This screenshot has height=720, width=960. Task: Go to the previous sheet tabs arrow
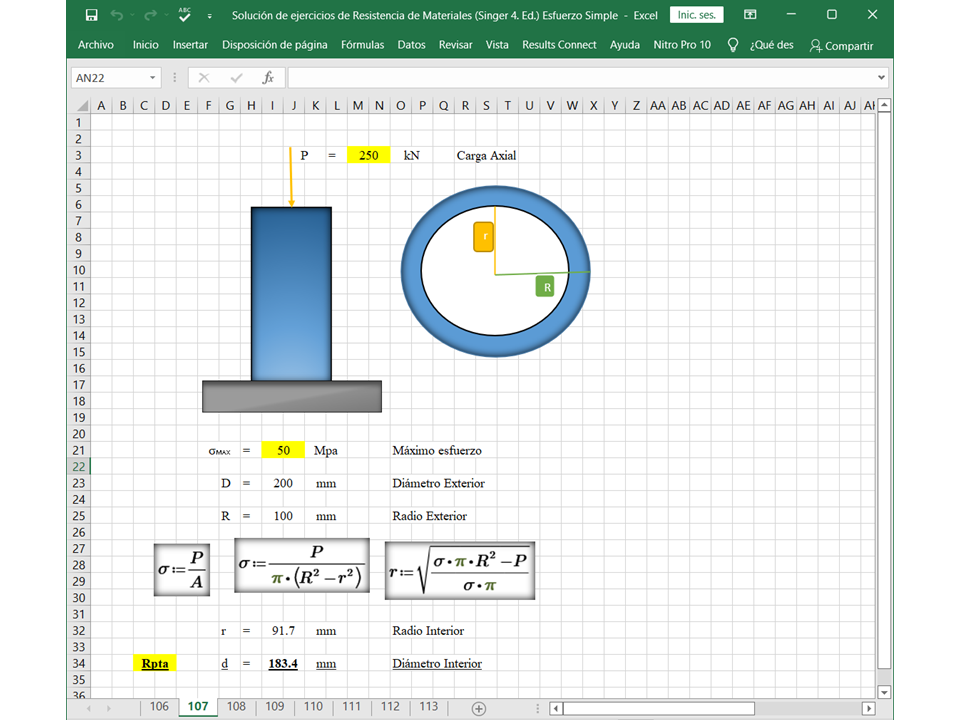pyautogui.click(x=89, y=708)
